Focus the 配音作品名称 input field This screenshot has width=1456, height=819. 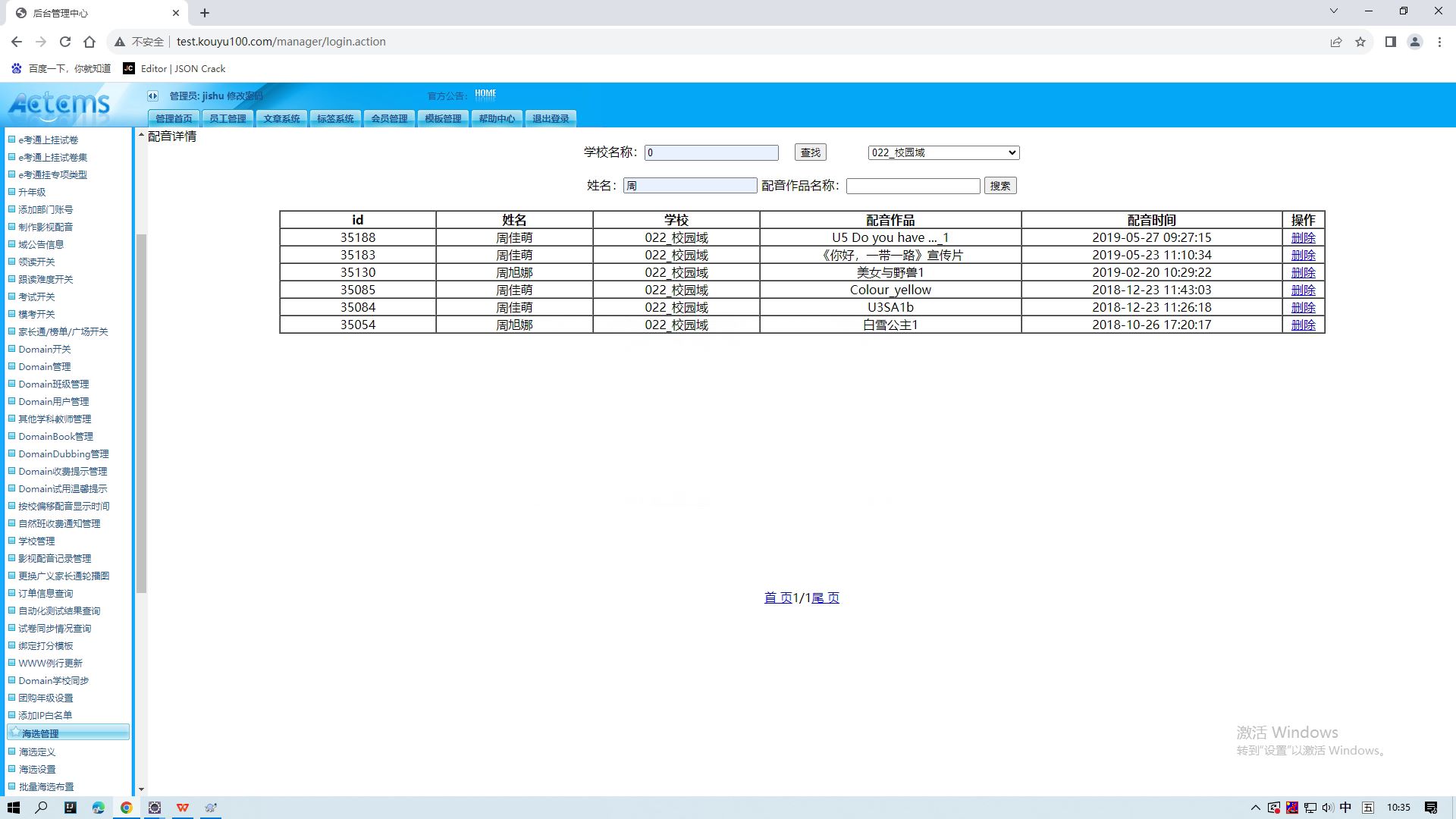pyautogui.click(x=913, y=186)
